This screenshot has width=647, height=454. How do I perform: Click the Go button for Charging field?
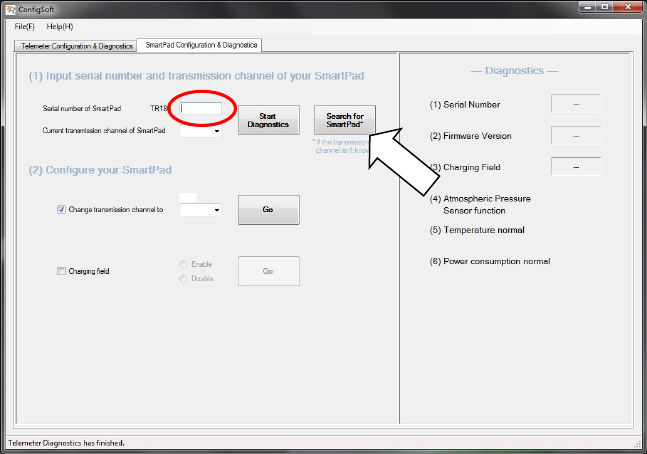[x=269, y=271]
